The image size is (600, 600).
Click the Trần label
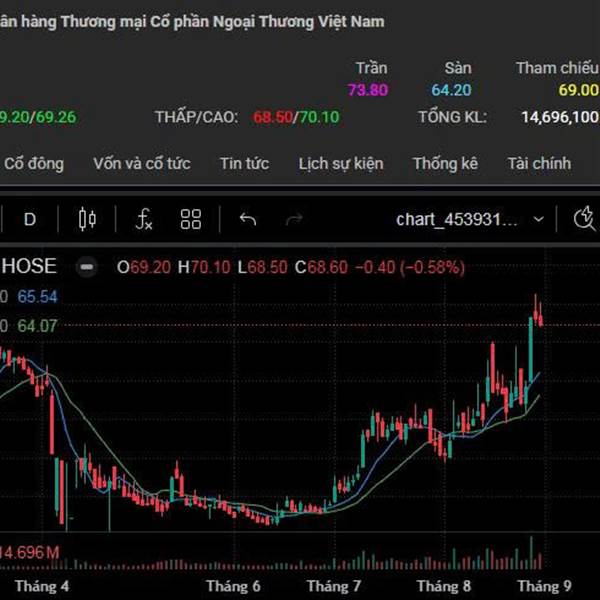click(372, 68)
